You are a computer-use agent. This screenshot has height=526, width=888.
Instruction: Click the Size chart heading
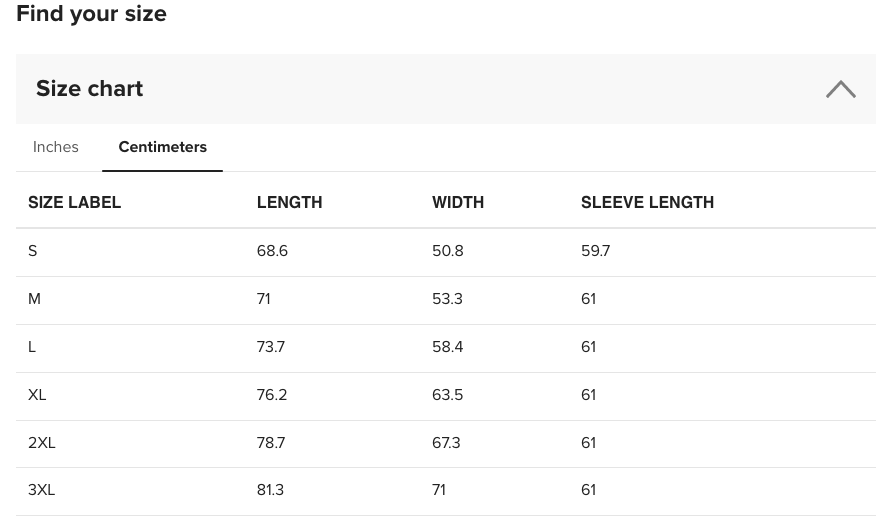click(89, 89)
